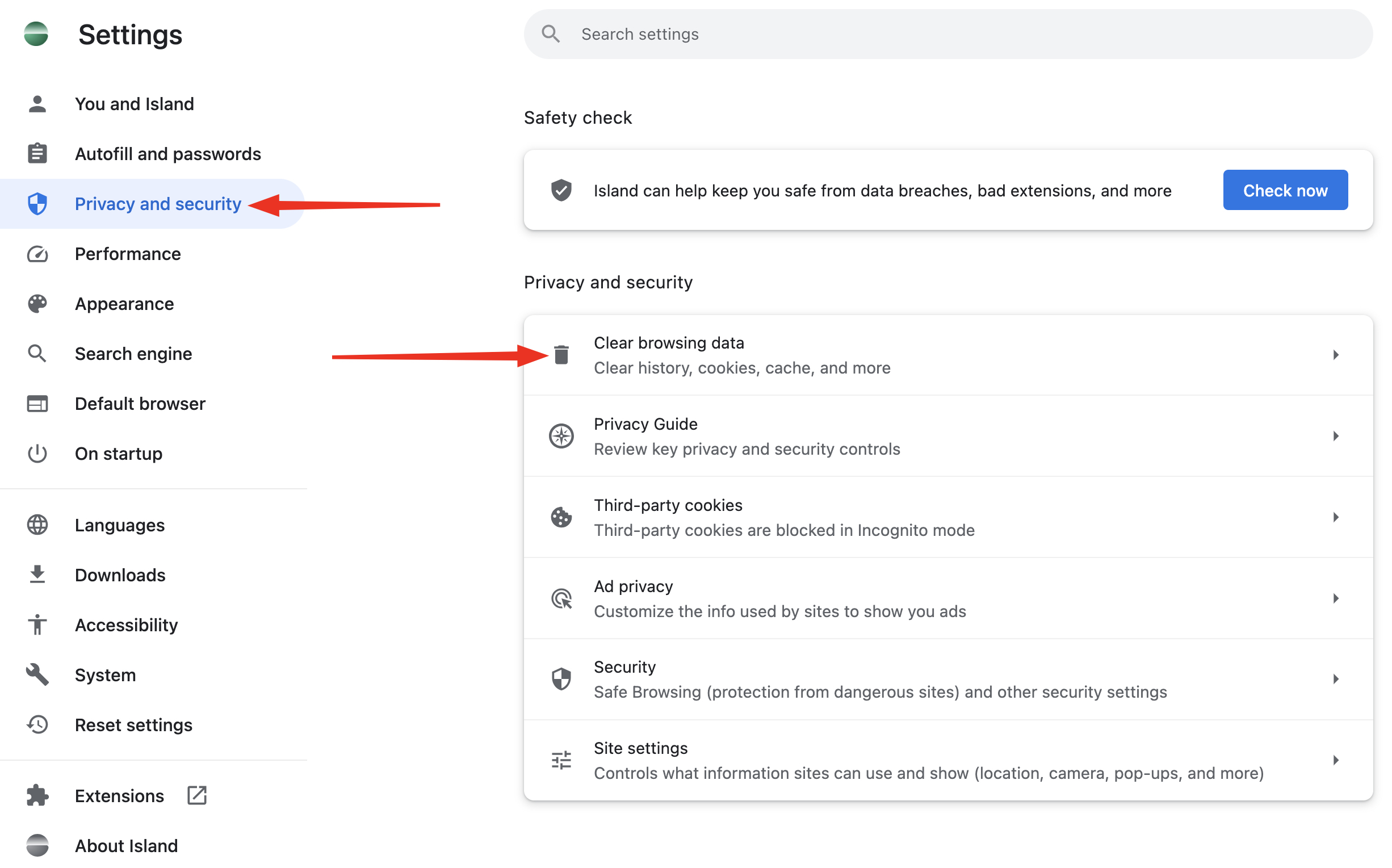This screenshot has width=1392, height=868.
Task: Click the trash can Clear browsing data icon
Action: pos(561,355)
